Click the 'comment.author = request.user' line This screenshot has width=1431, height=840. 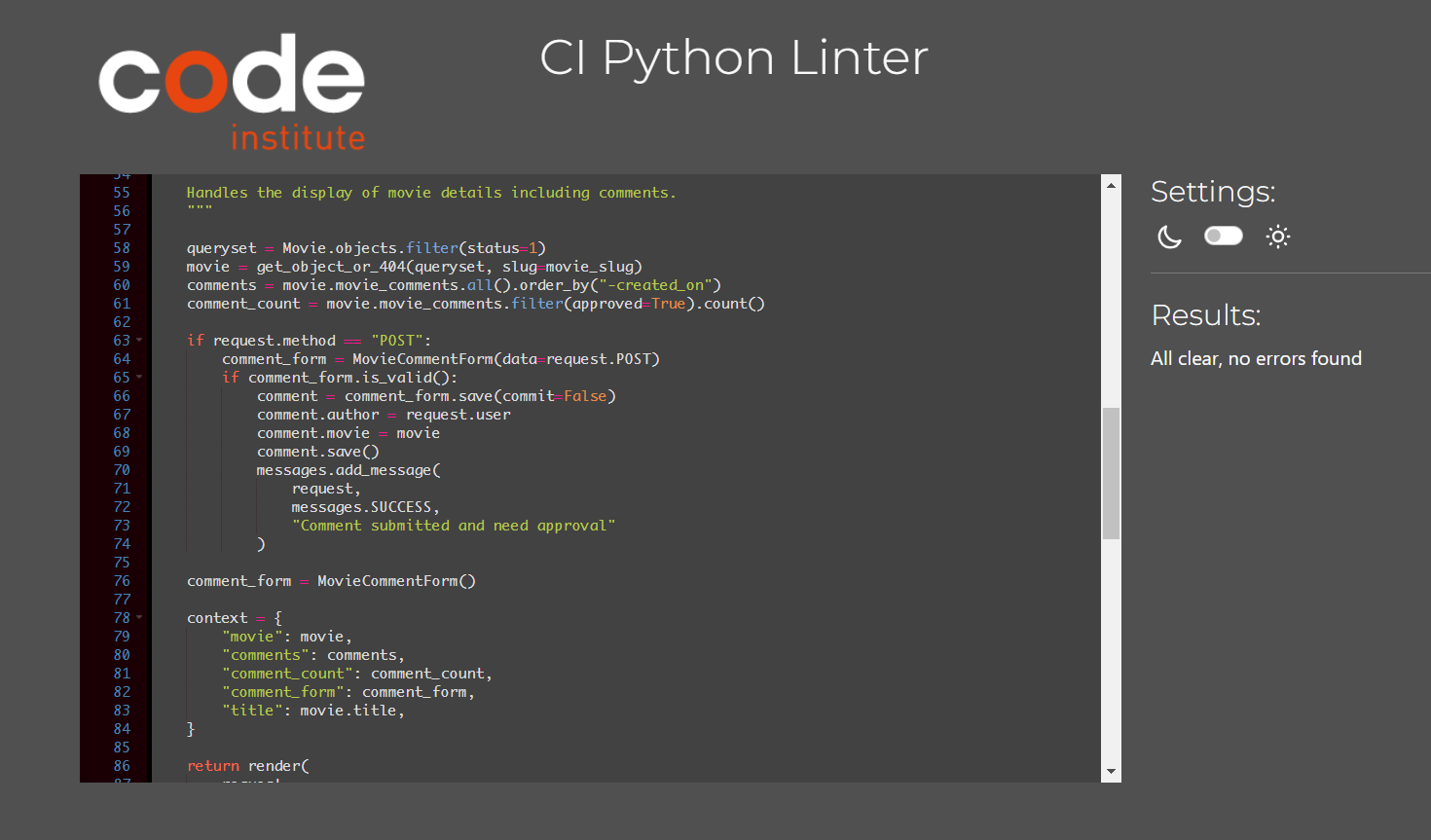(x=384, y=415)
